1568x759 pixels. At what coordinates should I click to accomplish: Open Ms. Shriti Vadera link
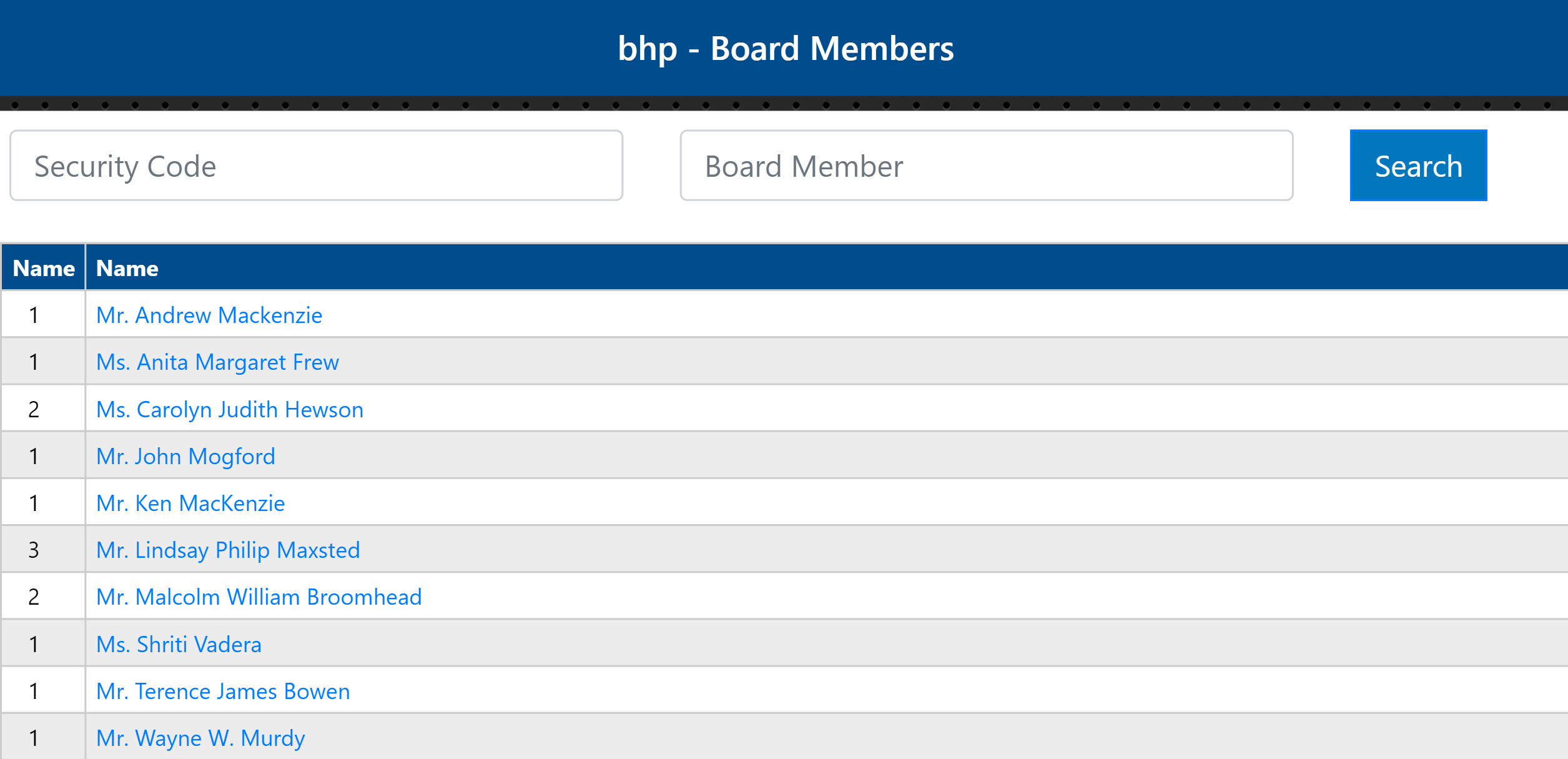(179, 644)
